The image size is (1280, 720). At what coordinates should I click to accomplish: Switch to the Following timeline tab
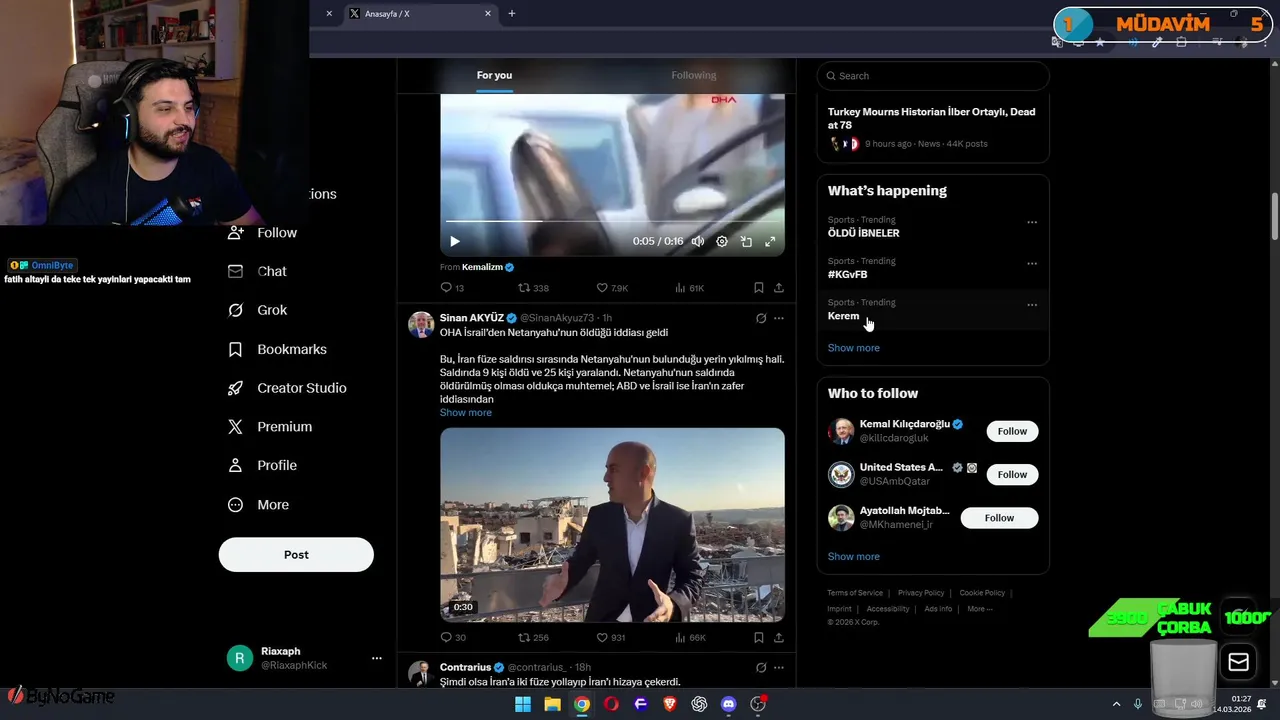click(694, 75)
